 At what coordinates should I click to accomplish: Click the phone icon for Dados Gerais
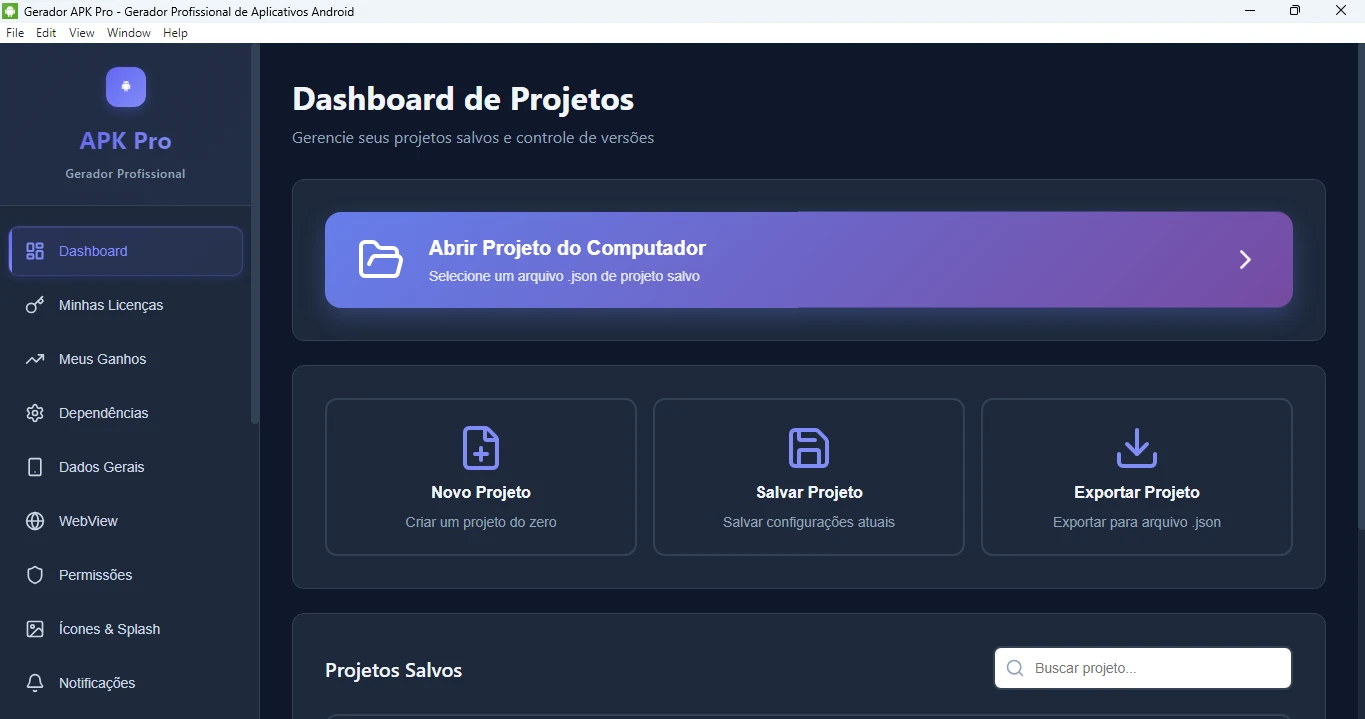pos(35,467)
